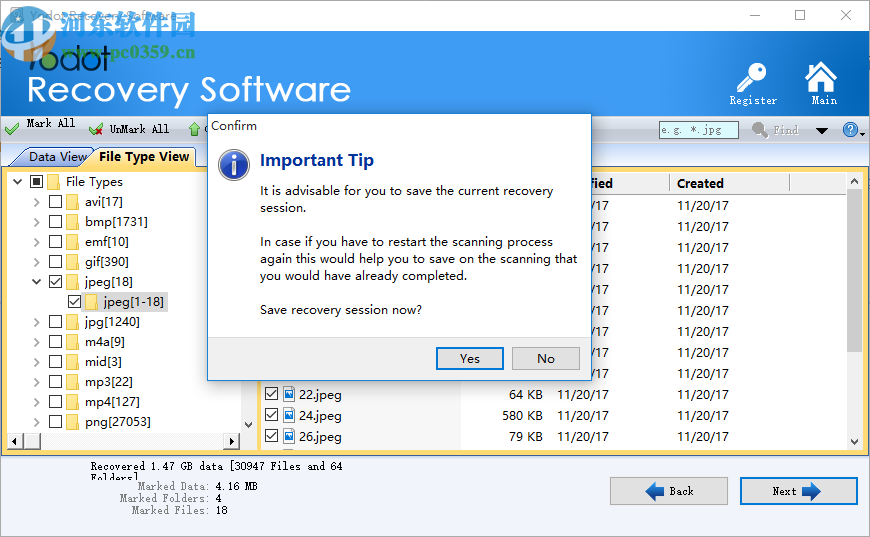Click the Find magnifier icon
This screenshot has width=870, height=537.
click(x=760, y=130)
